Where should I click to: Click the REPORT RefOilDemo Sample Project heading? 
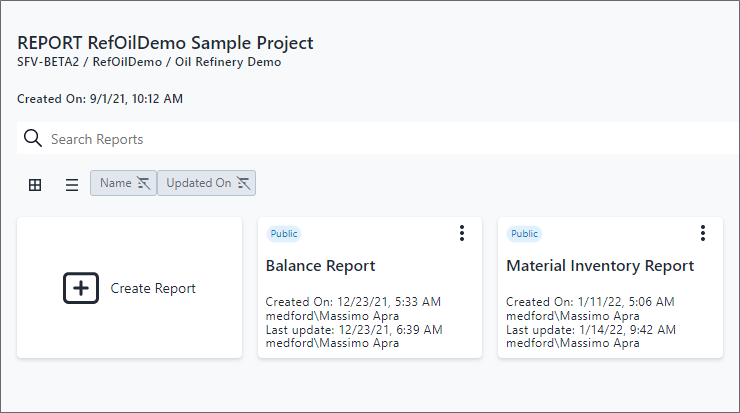pyautogui.click(x=165, y=43)
